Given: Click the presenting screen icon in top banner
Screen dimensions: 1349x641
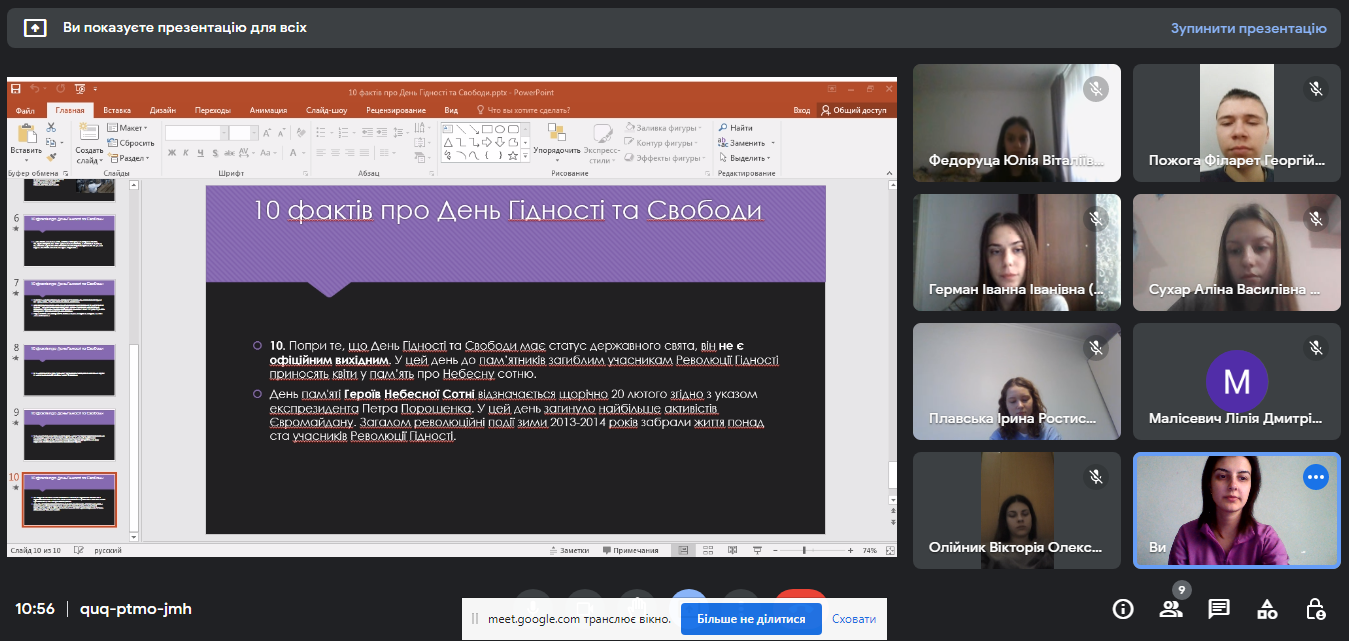Looking at the screenshot, I should click(35, 28).
